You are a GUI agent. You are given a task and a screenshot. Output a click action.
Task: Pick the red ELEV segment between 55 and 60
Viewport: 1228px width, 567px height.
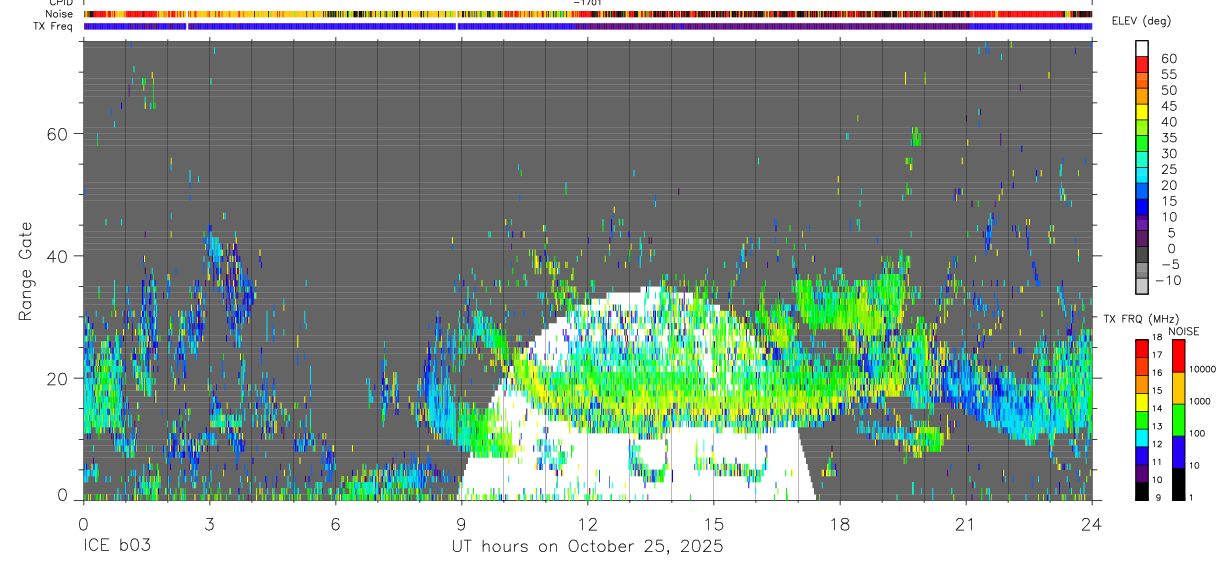point(1142,64)
